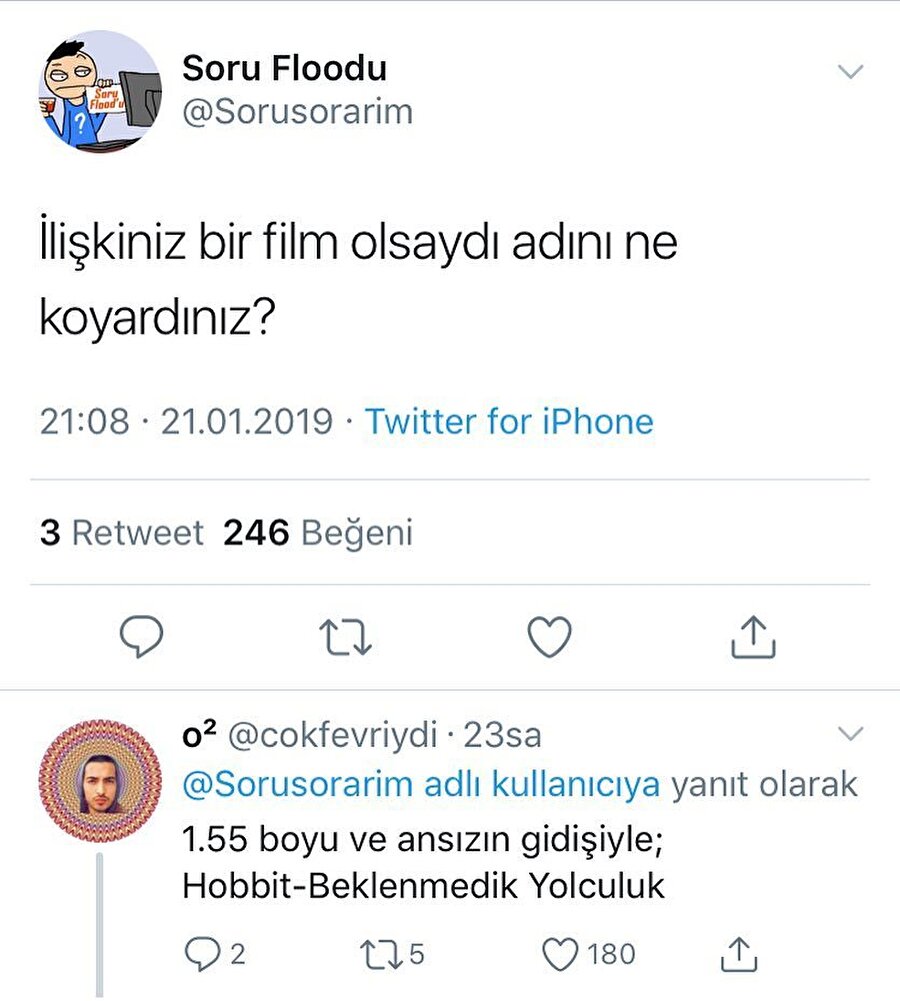Like @cokfevriydi's reply tweet

click(564, 953)
